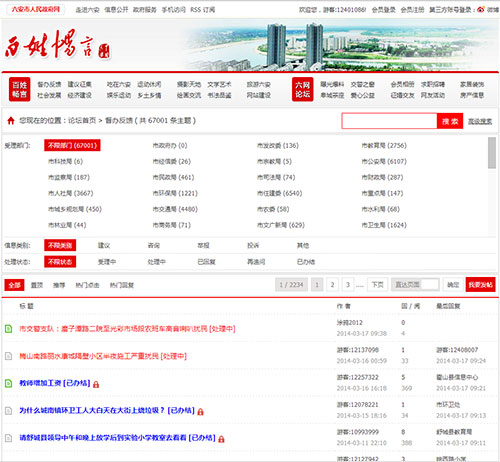Click the 确定 jump confirm button

pyautogui.click(x=453, y=285)
